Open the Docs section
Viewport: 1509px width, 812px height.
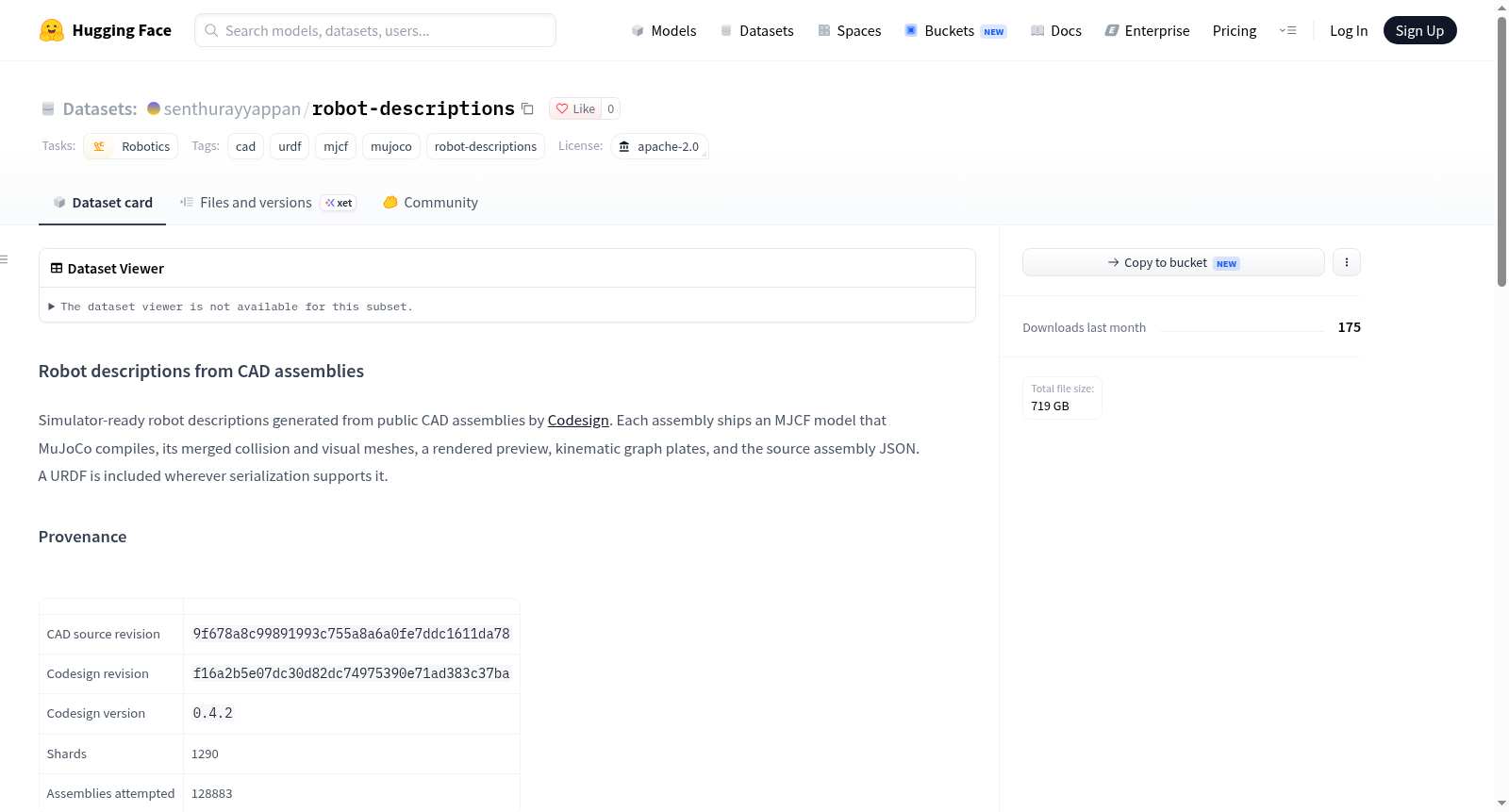click(x=1056, y=31)
